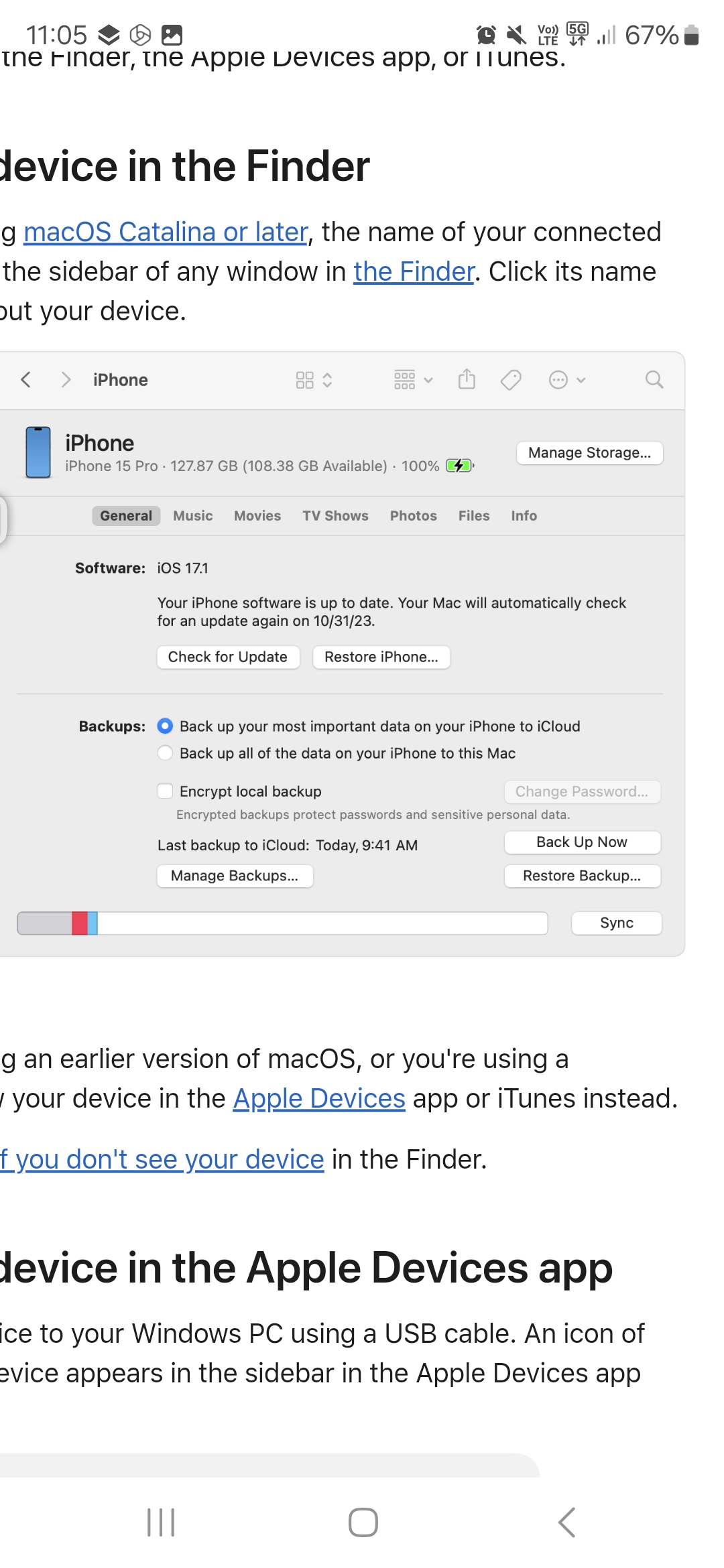The width and height of the screenshot is (724, 1568).
Task: Click the search magnifier icon in Finder
Action: (654, 380)
